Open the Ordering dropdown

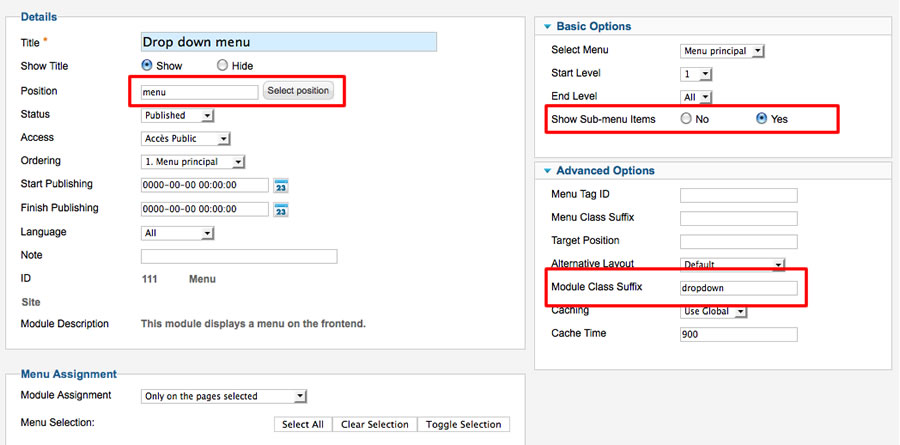point(193,162)
